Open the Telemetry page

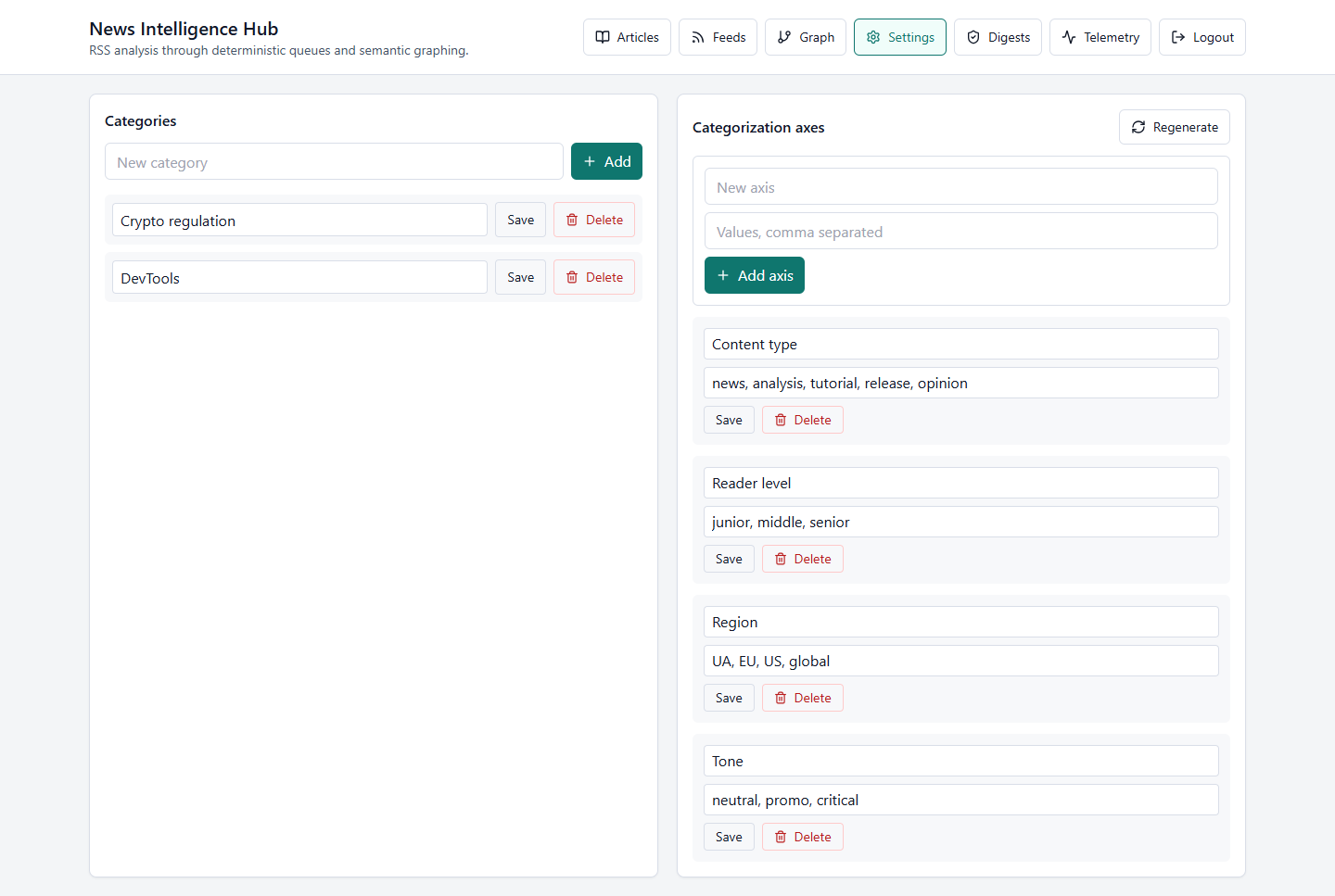1100,37
